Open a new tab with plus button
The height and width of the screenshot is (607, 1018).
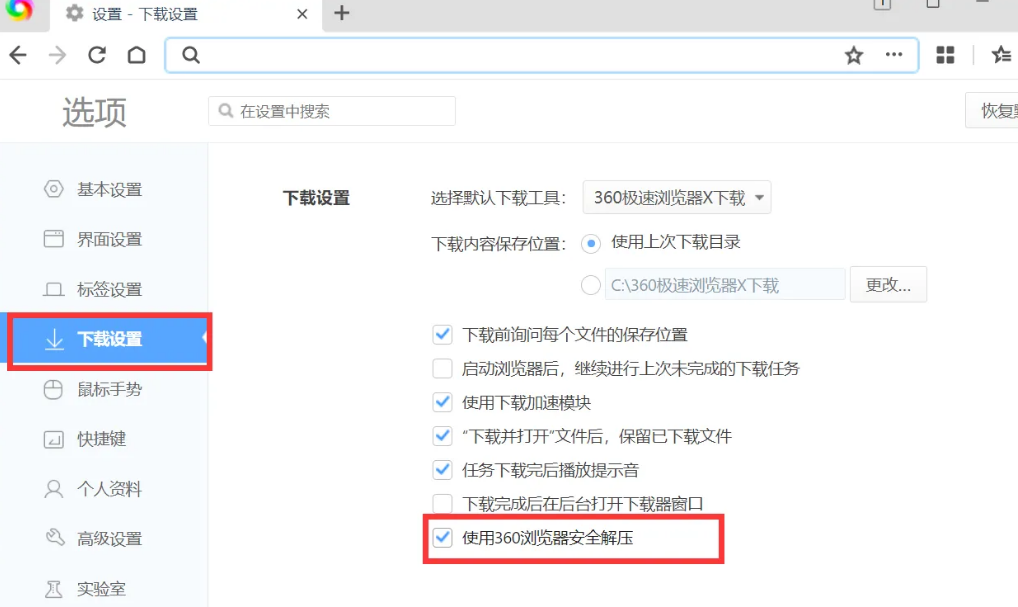coord(341,13)
